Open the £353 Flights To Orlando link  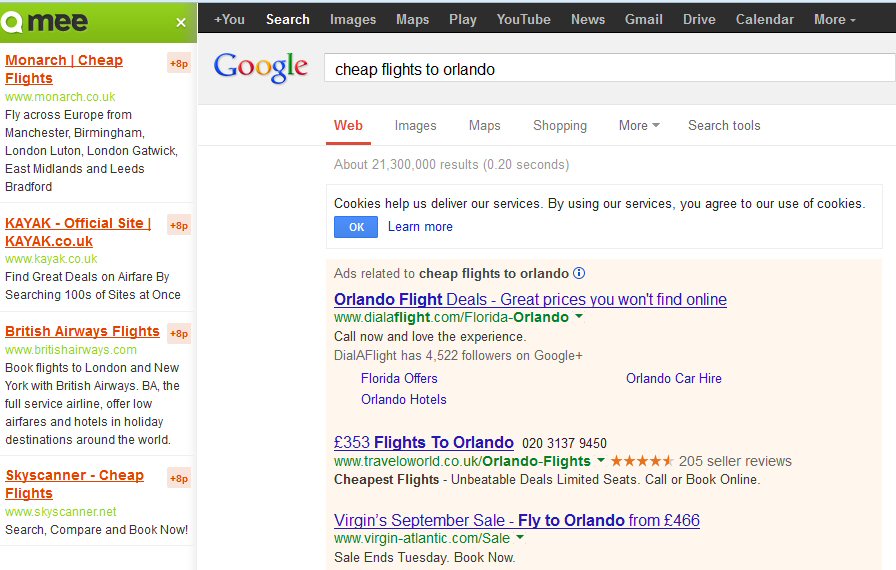423,443
